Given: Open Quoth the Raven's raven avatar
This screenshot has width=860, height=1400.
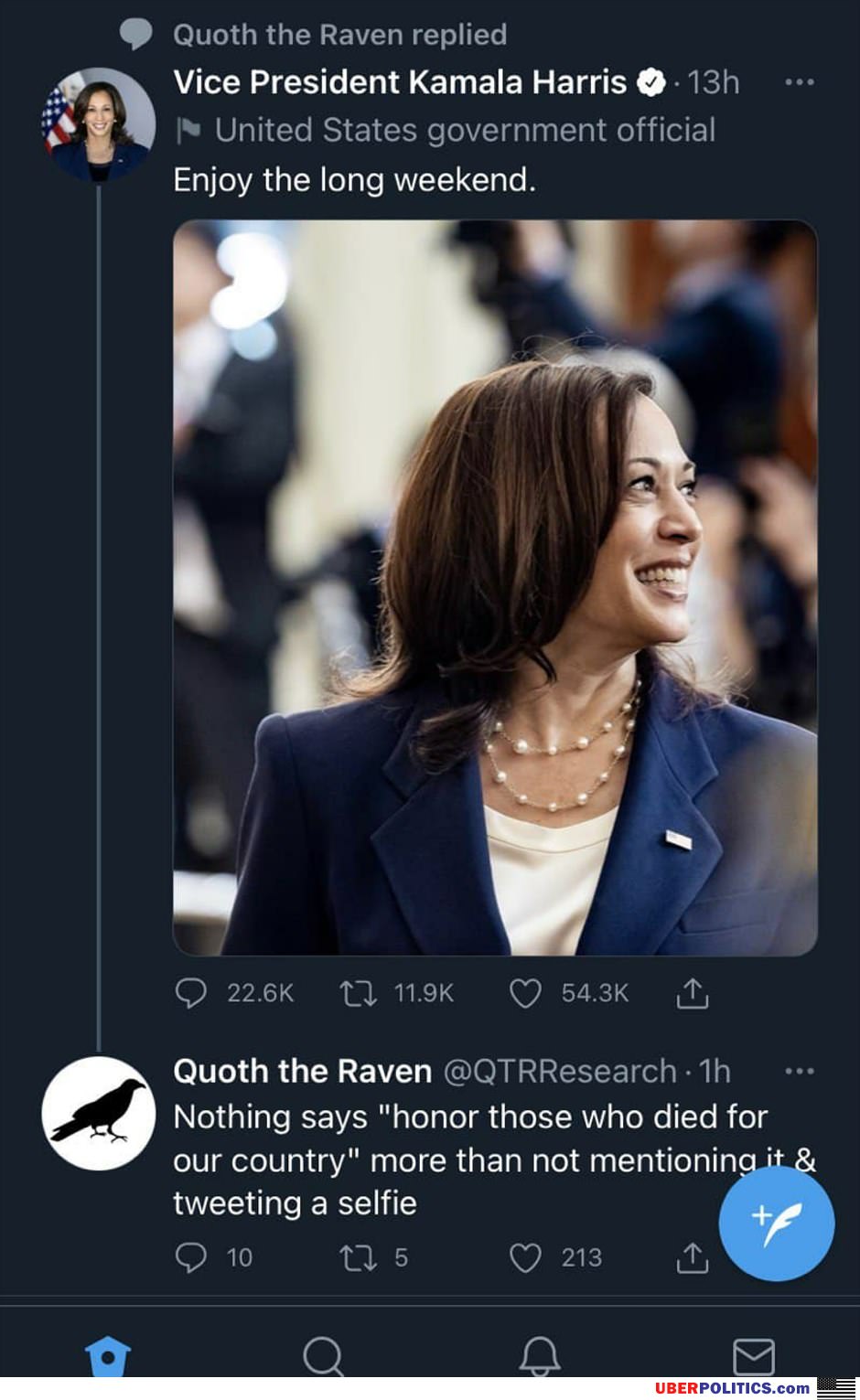Looking at the screenshot, I should point(98,1113).
